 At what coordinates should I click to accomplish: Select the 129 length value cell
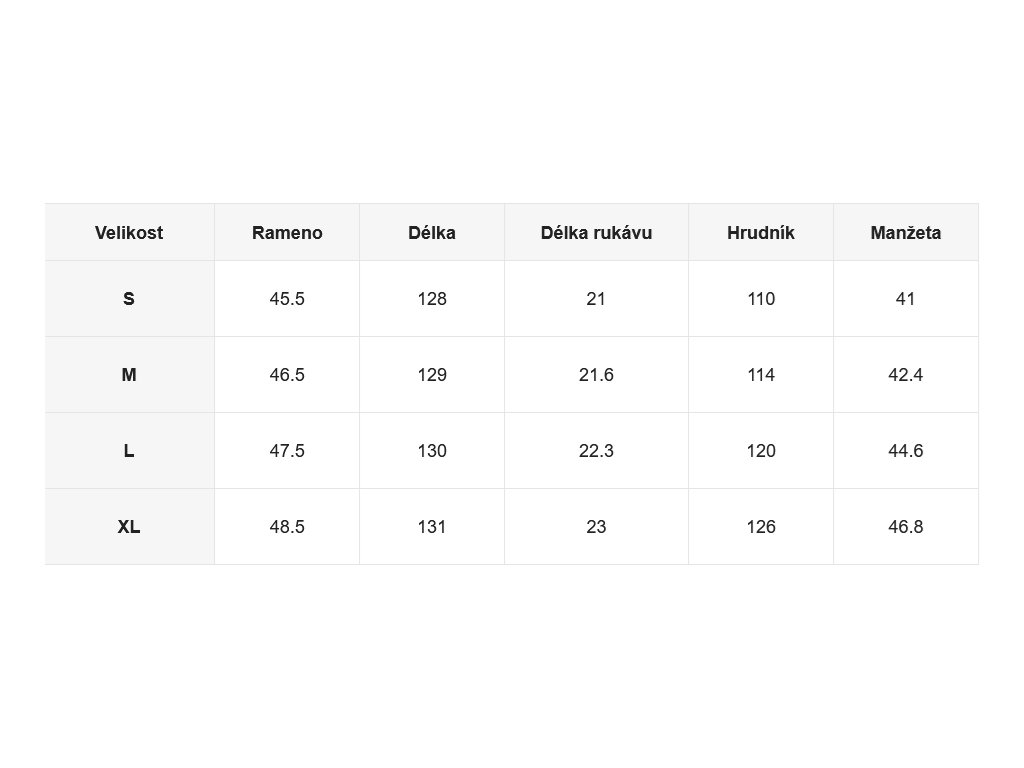(432, 375)
